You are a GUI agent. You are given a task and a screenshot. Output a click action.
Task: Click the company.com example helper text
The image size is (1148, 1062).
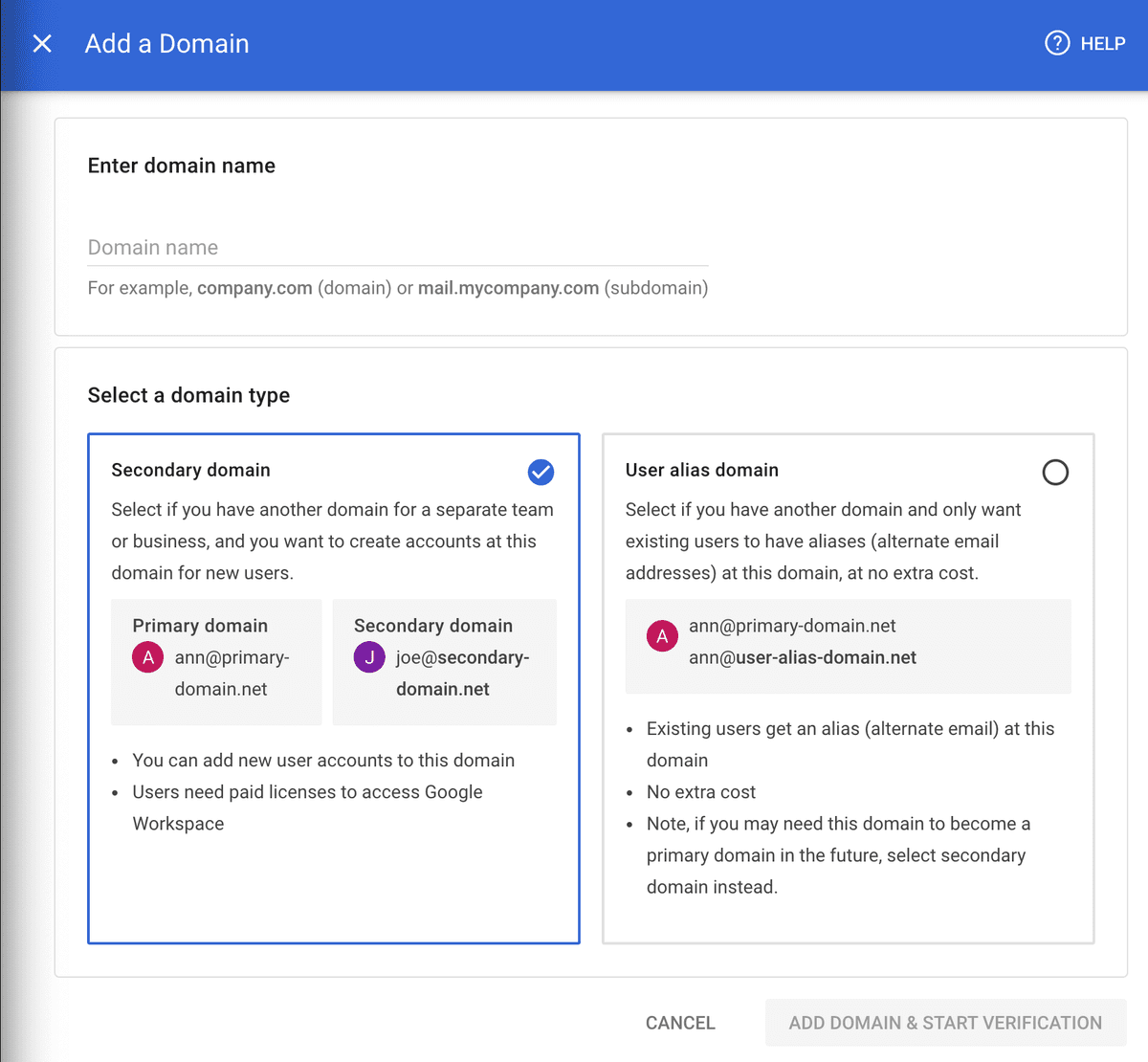(x=254, y=288)
